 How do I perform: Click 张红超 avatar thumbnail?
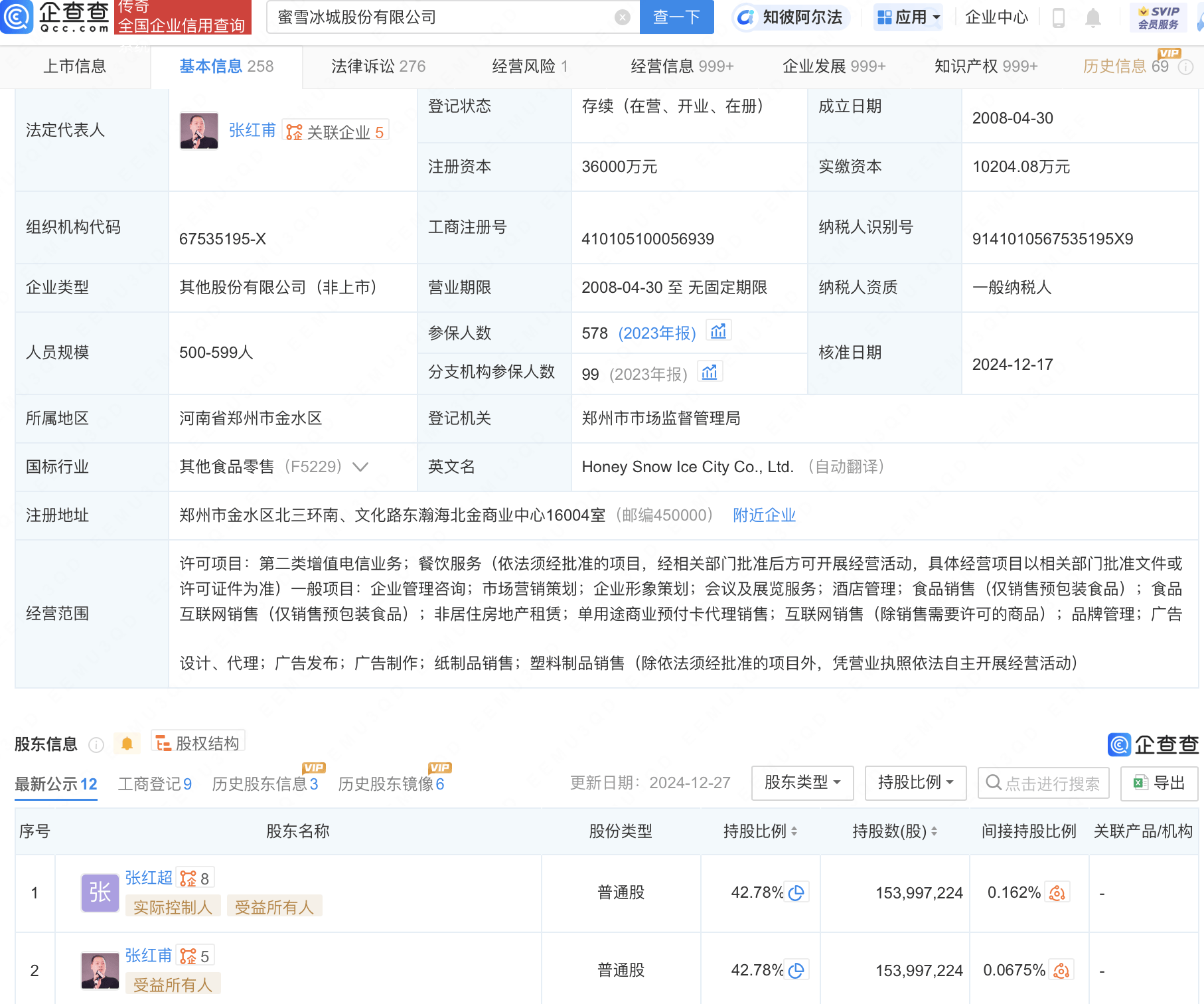coord(100,893)
